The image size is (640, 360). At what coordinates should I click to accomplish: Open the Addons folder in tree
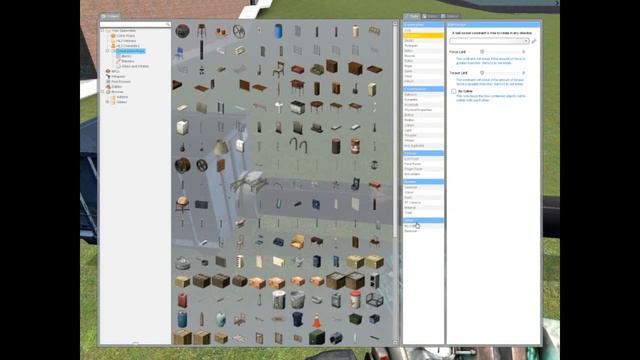click(122, 97)
